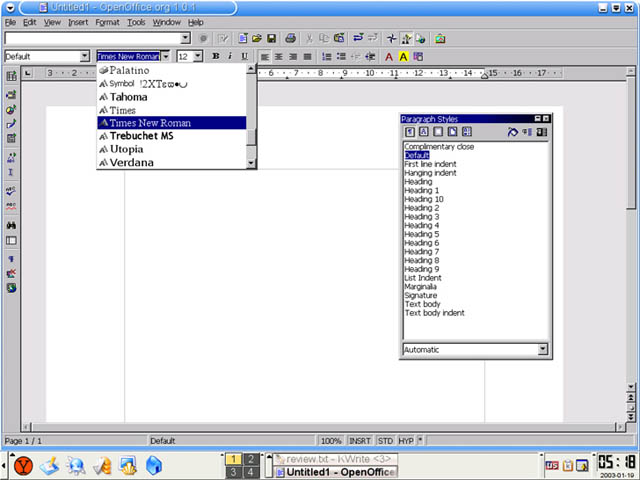Open the Edit menu
The height and width of the screenshot is (480, 640).
tap(29, 22)
